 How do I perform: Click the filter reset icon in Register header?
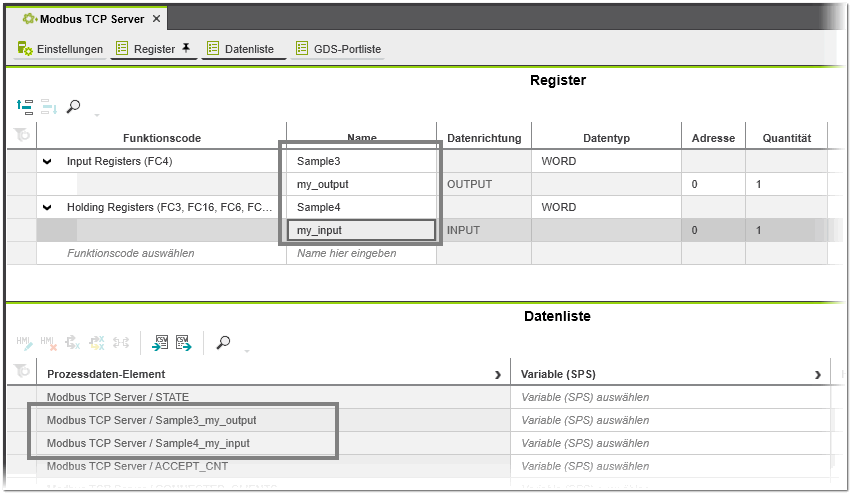[21, 137]
